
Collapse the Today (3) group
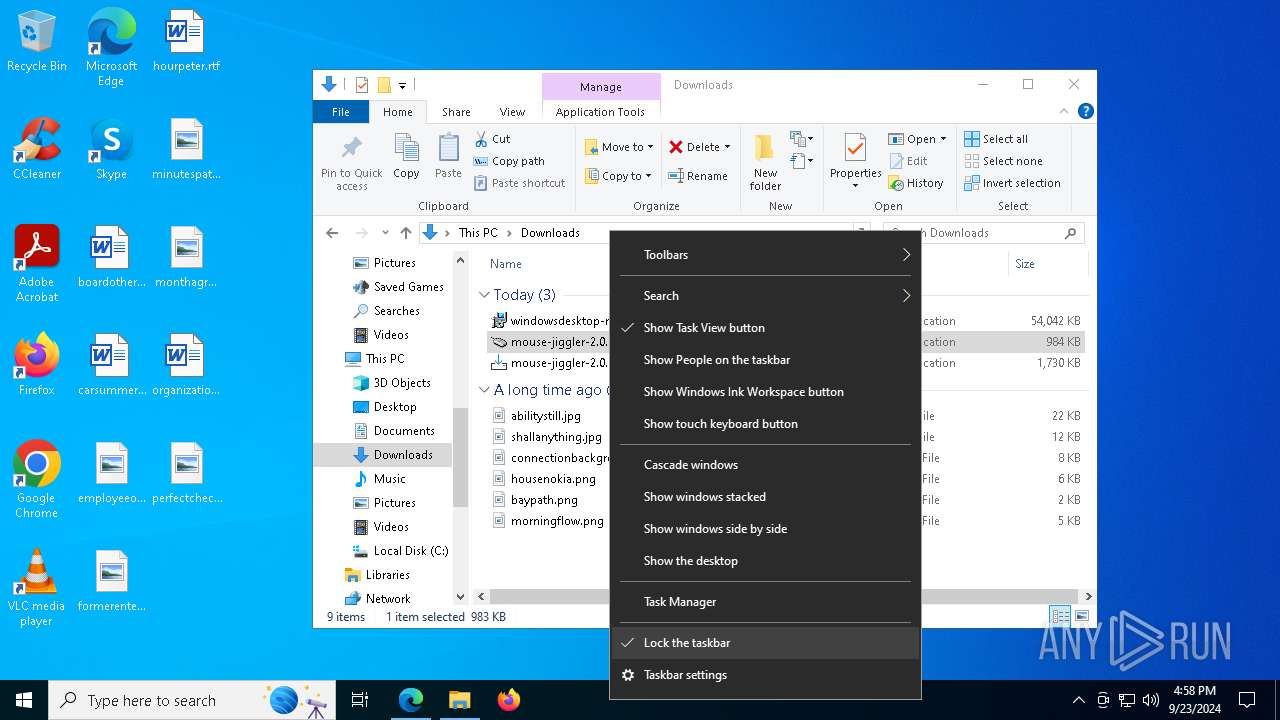coord(484,295)
